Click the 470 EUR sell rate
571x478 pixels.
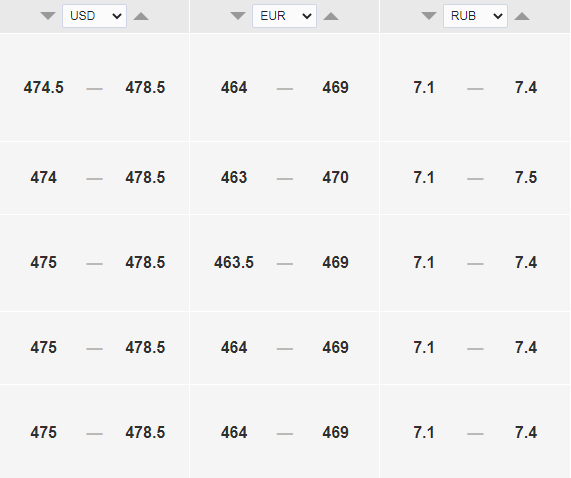[335, 178]
